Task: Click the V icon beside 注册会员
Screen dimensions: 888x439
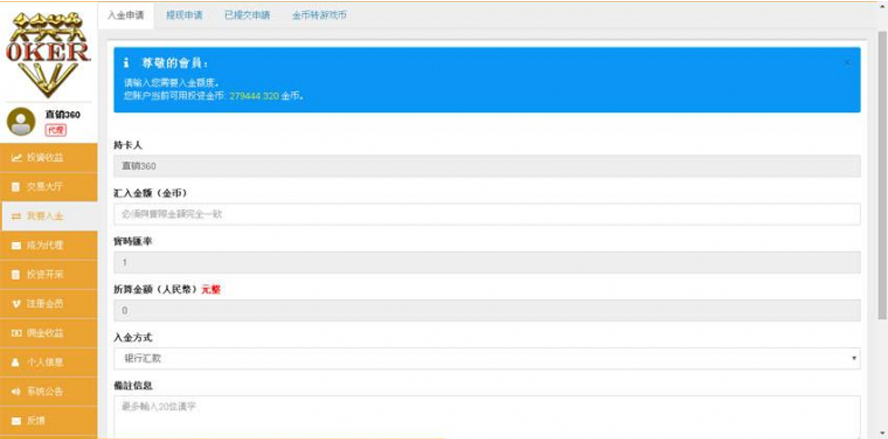Action: coord(16,304)
